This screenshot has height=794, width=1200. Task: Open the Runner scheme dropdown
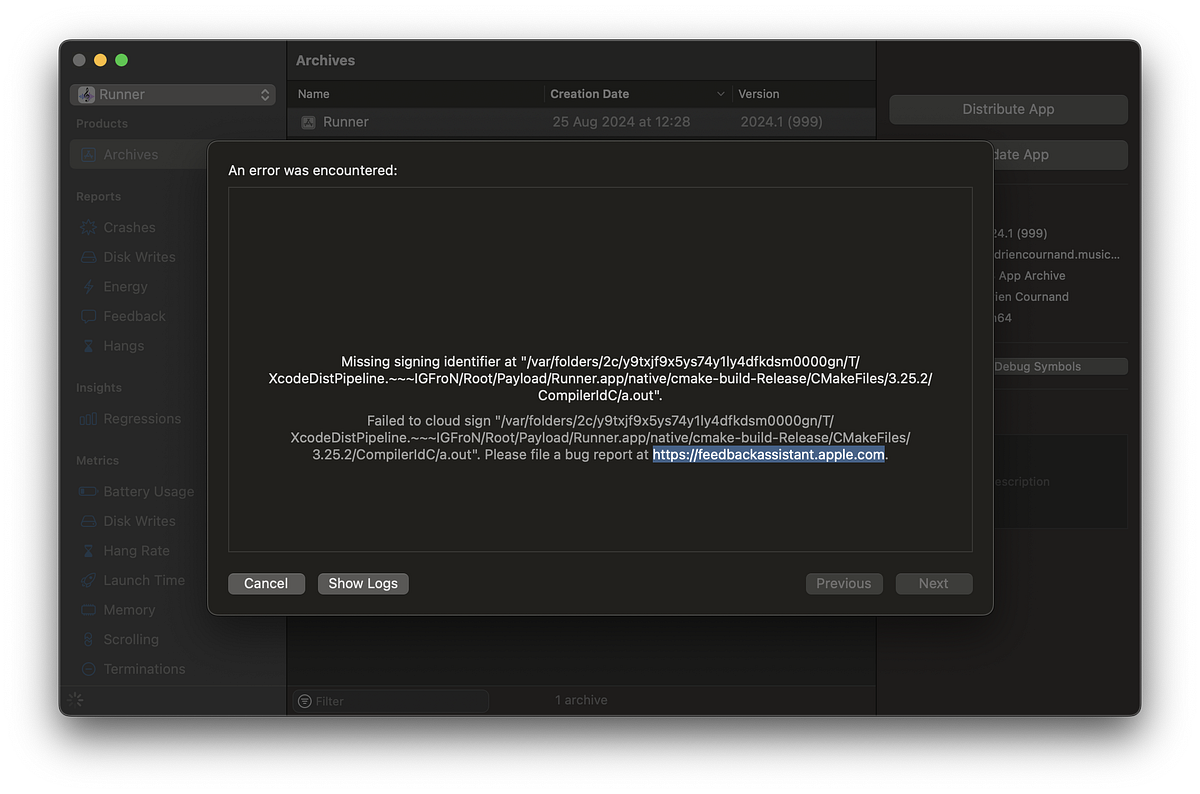pos(172,94)
